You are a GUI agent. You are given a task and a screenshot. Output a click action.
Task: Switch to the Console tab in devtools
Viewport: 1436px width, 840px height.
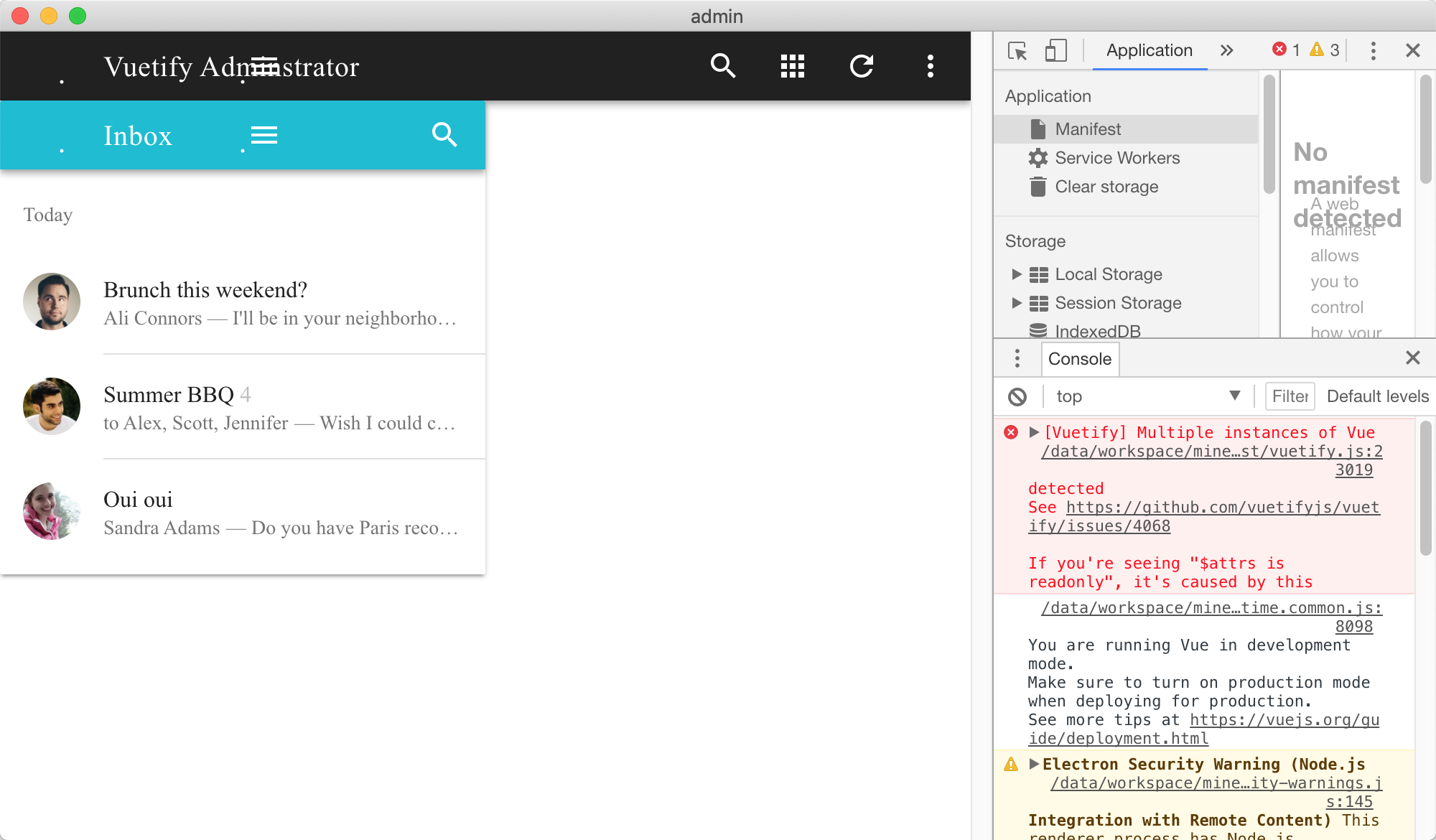pyautogui.click(x=1078, y=358)
